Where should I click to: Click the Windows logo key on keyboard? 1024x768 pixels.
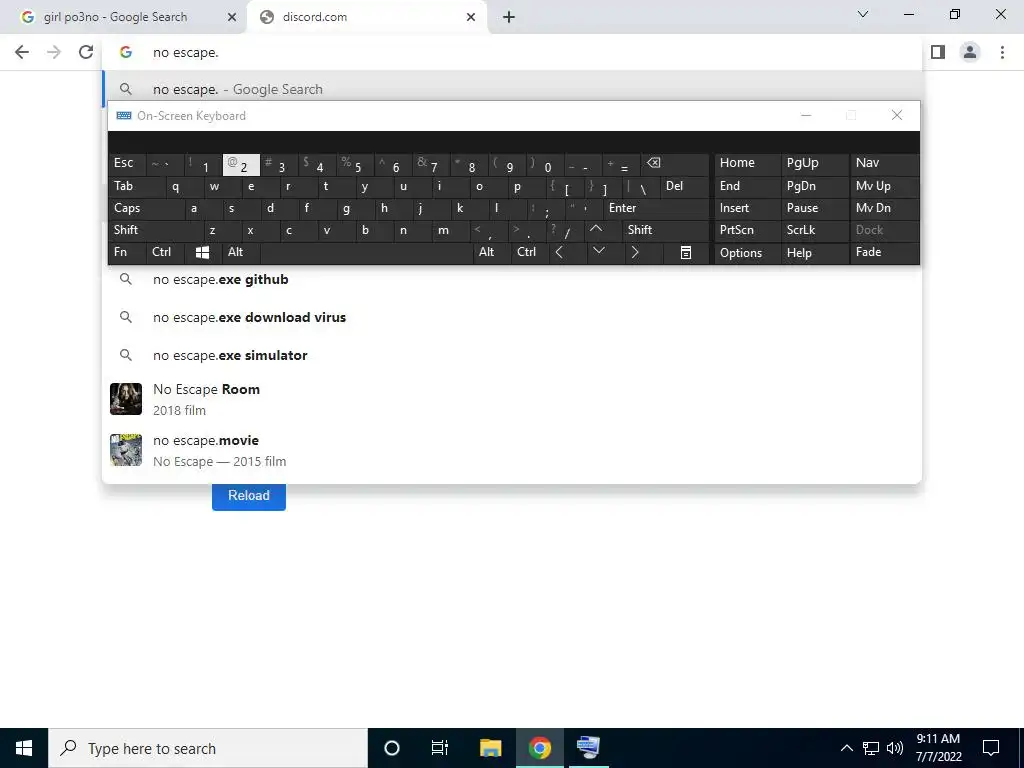pyautogui.click(x=202, y=253)
